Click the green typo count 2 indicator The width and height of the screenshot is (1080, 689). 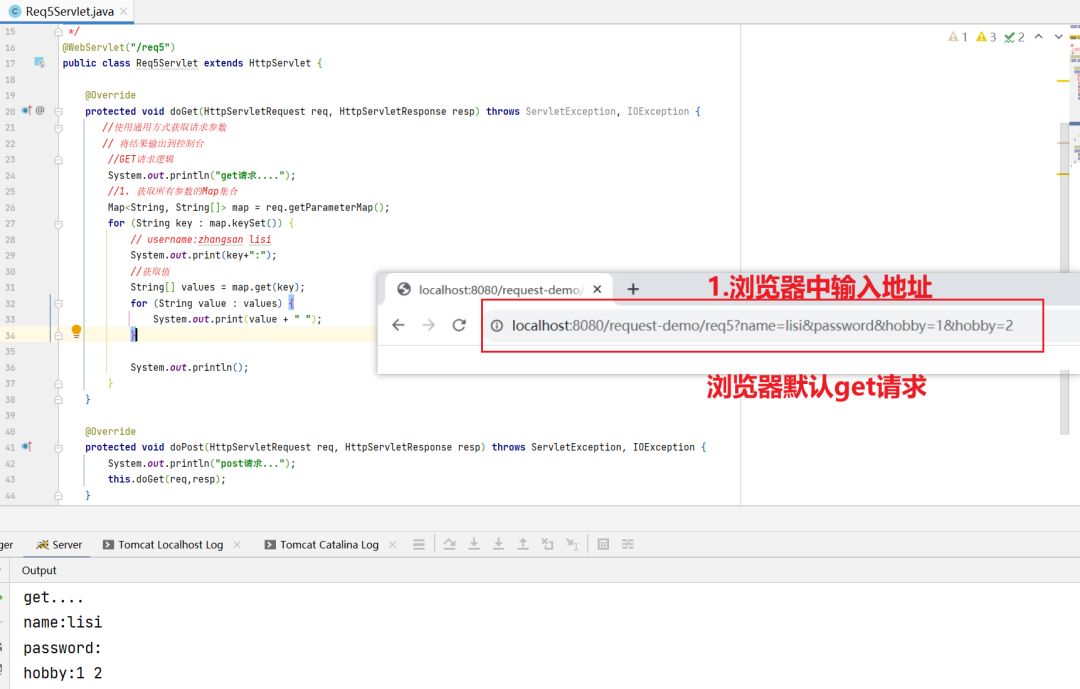coord(1015,37)
